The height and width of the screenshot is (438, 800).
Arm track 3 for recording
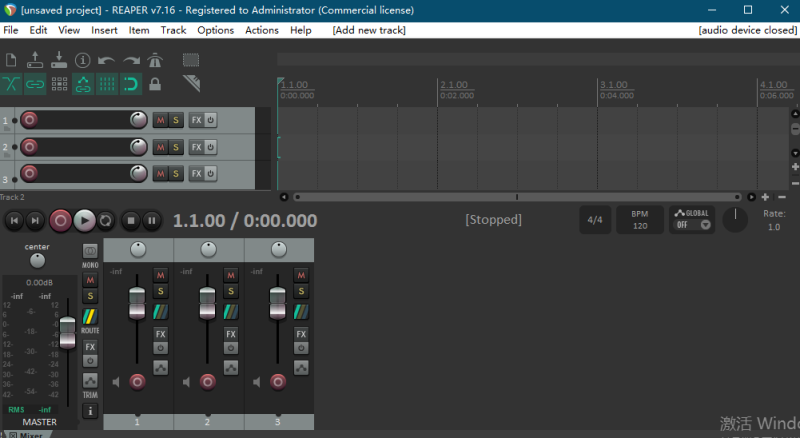point(29,174)
